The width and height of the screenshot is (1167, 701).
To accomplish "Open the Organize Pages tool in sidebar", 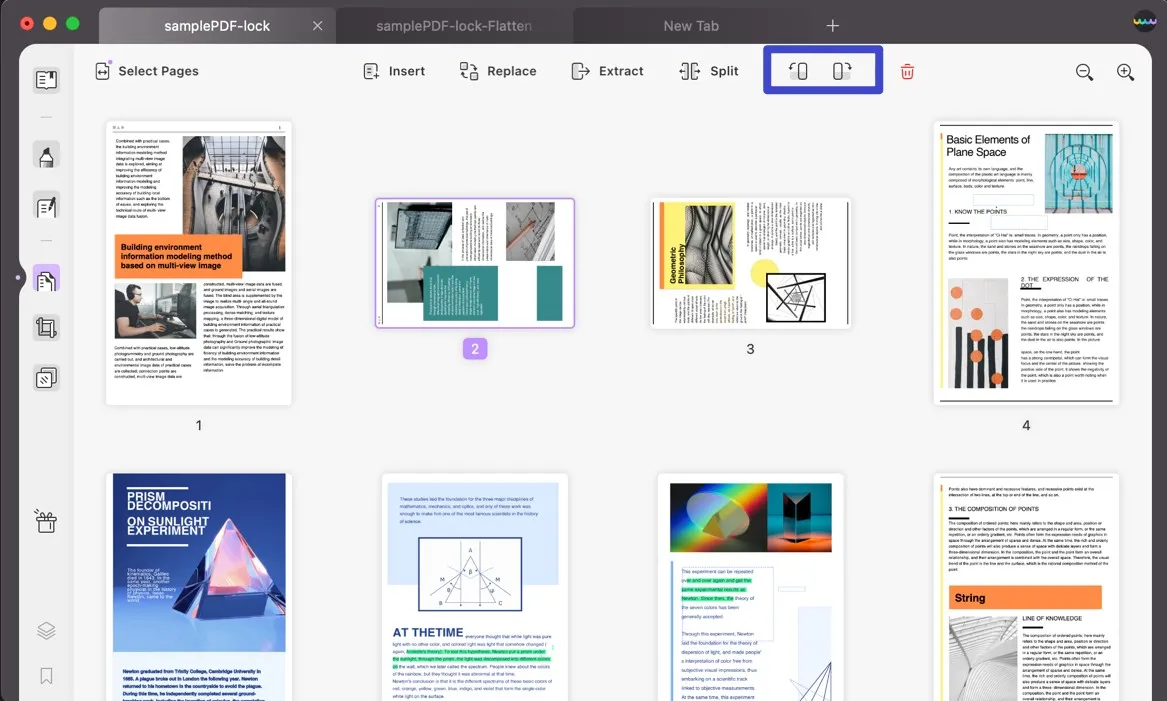I will point(46,280).
